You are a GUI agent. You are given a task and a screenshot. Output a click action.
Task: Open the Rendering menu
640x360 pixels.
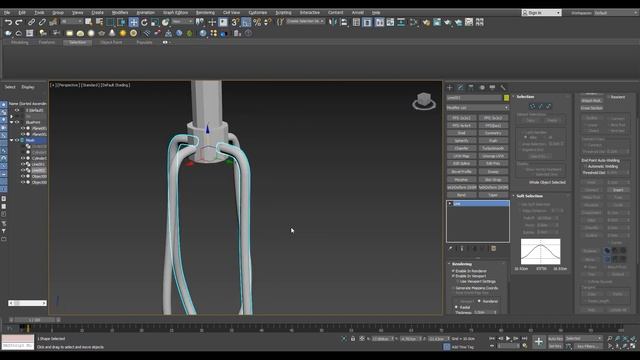pyautogui.click(x=205, y=13)
